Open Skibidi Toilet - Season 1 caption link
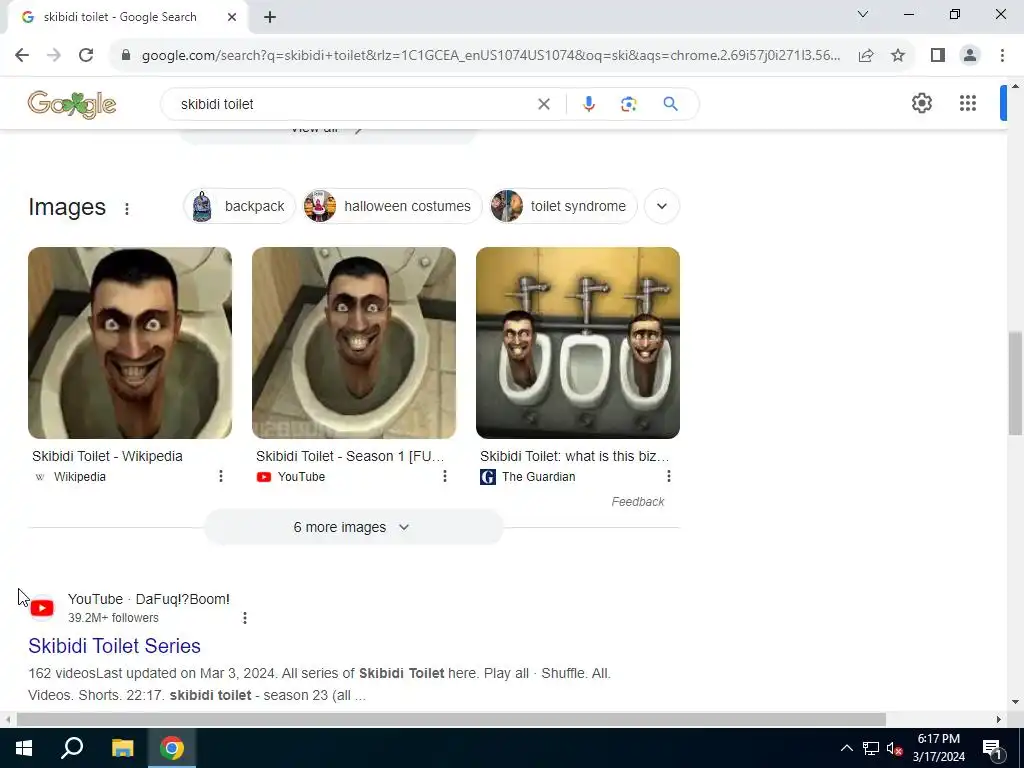This screenshot has height=768, width=1024. 350,456
